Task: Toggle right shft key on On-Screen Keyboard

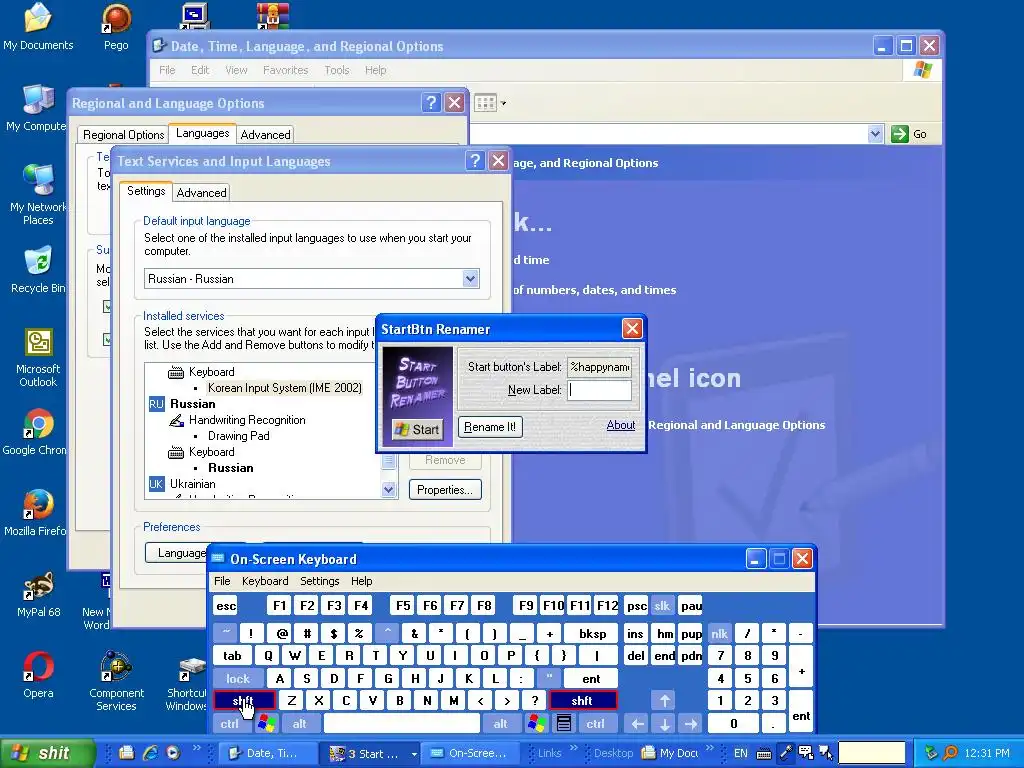Action: click(x=582, y=701)
